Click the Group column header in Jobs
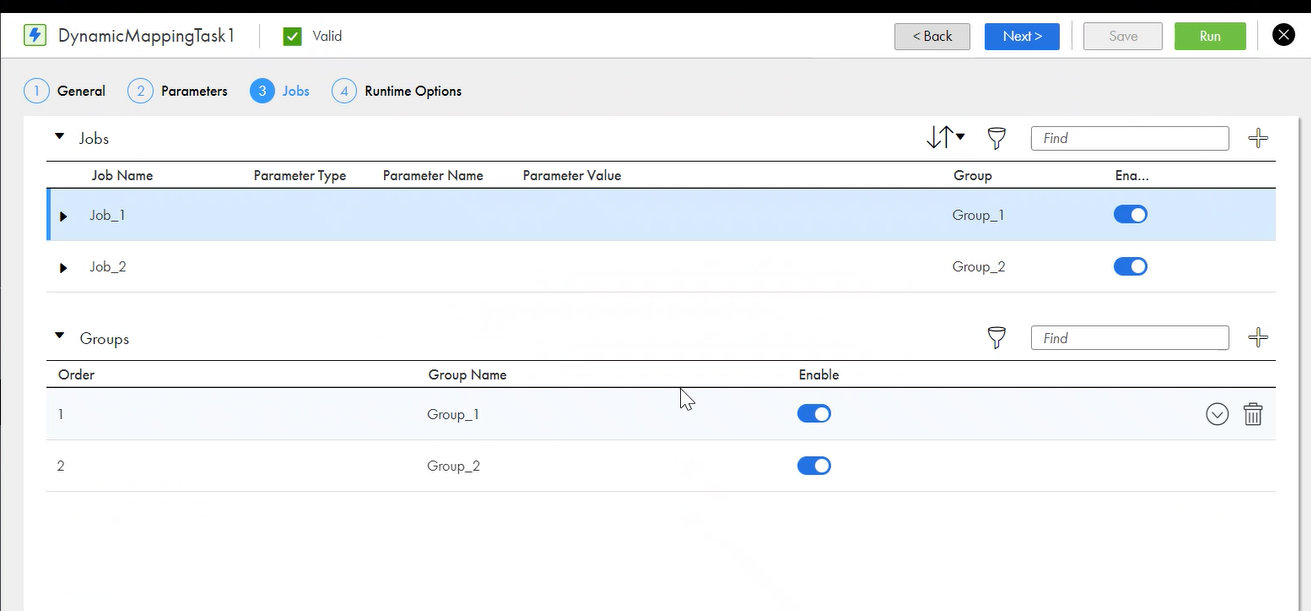1311x611 pixels. 972,175
